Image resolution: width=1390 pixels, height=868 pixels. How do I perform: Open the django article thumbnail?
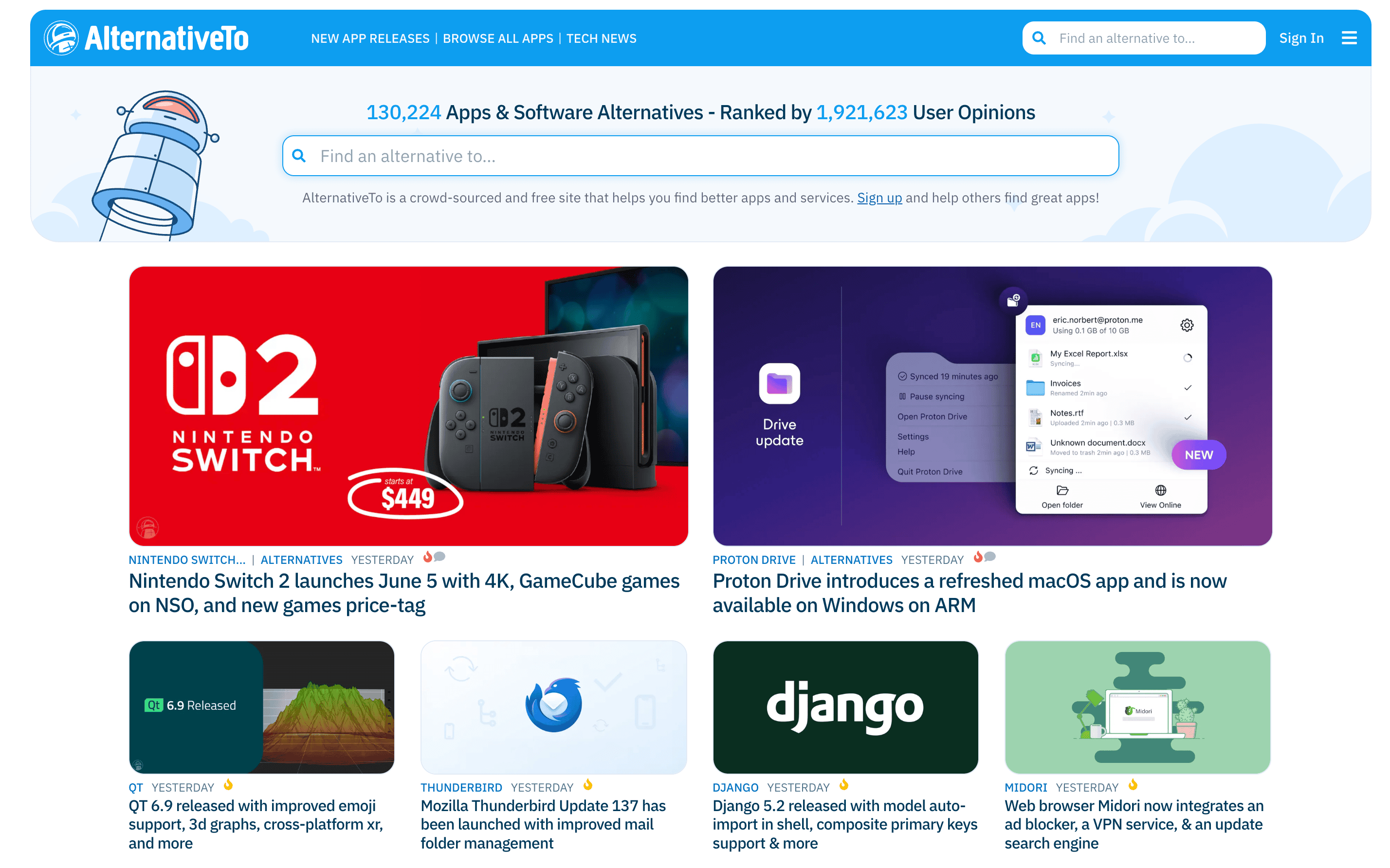pyautogui.click(x=845, y=707)
